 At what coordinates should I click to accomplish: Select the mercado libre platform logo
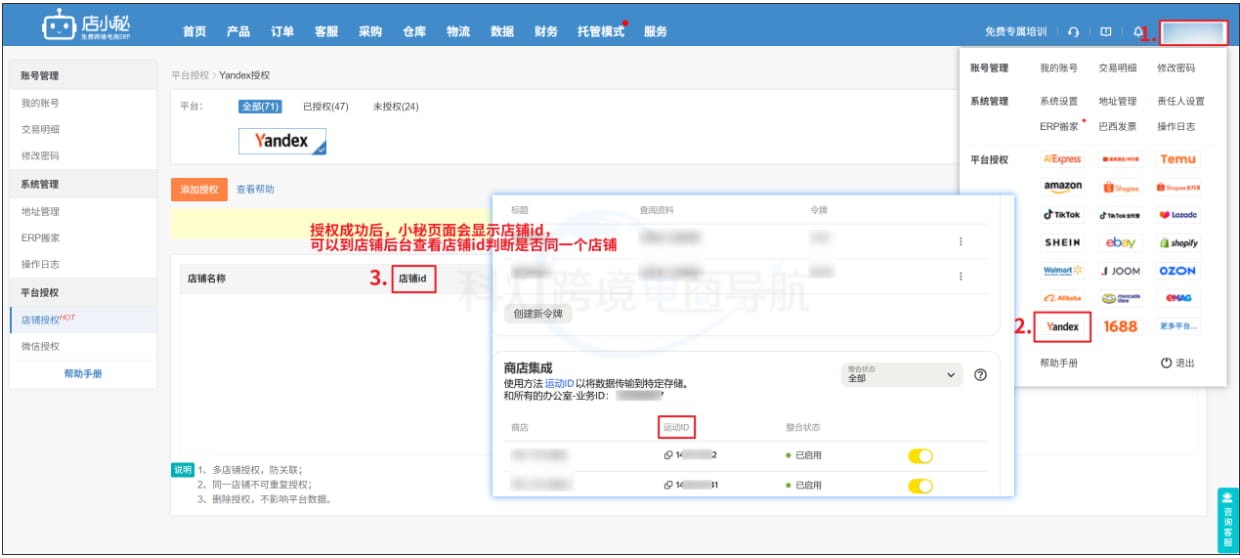pyautogui.click(x=1120, y=298)
